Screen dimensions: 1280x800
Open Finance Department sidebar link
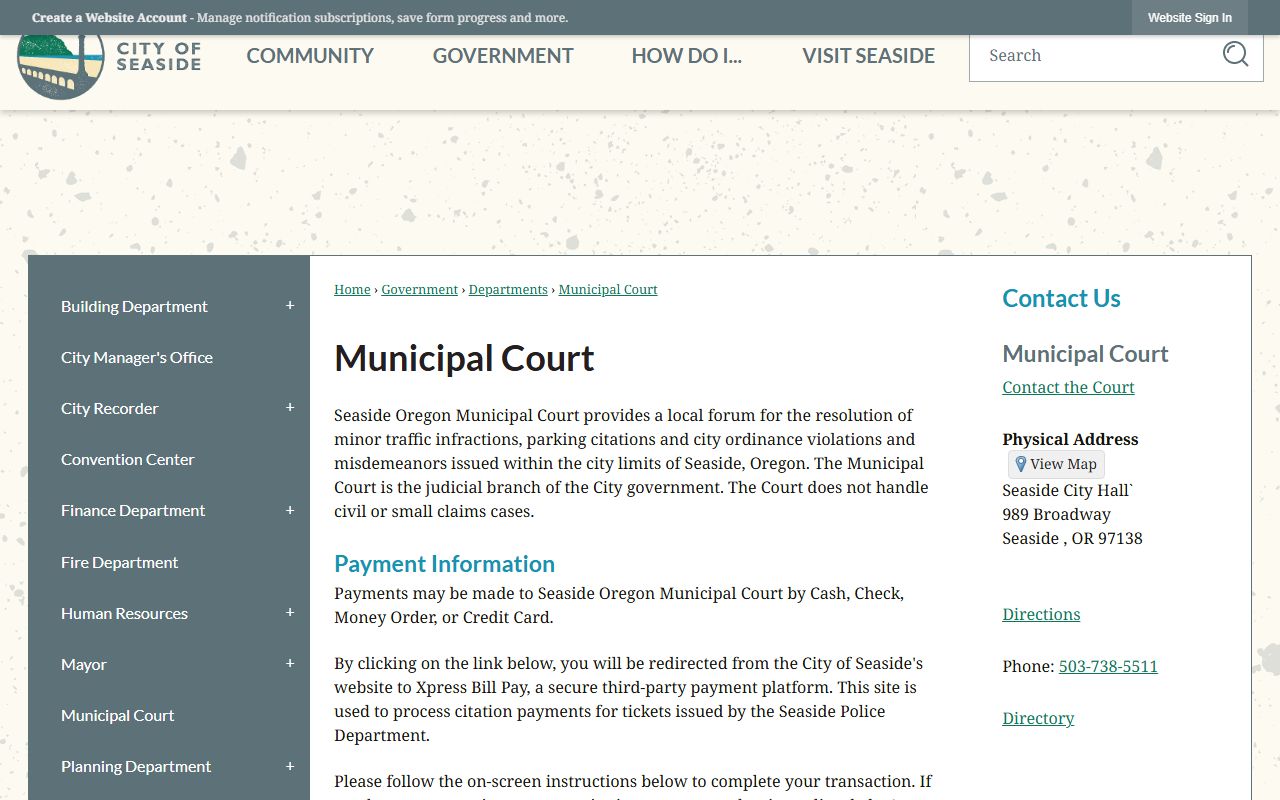pos(133,510)
